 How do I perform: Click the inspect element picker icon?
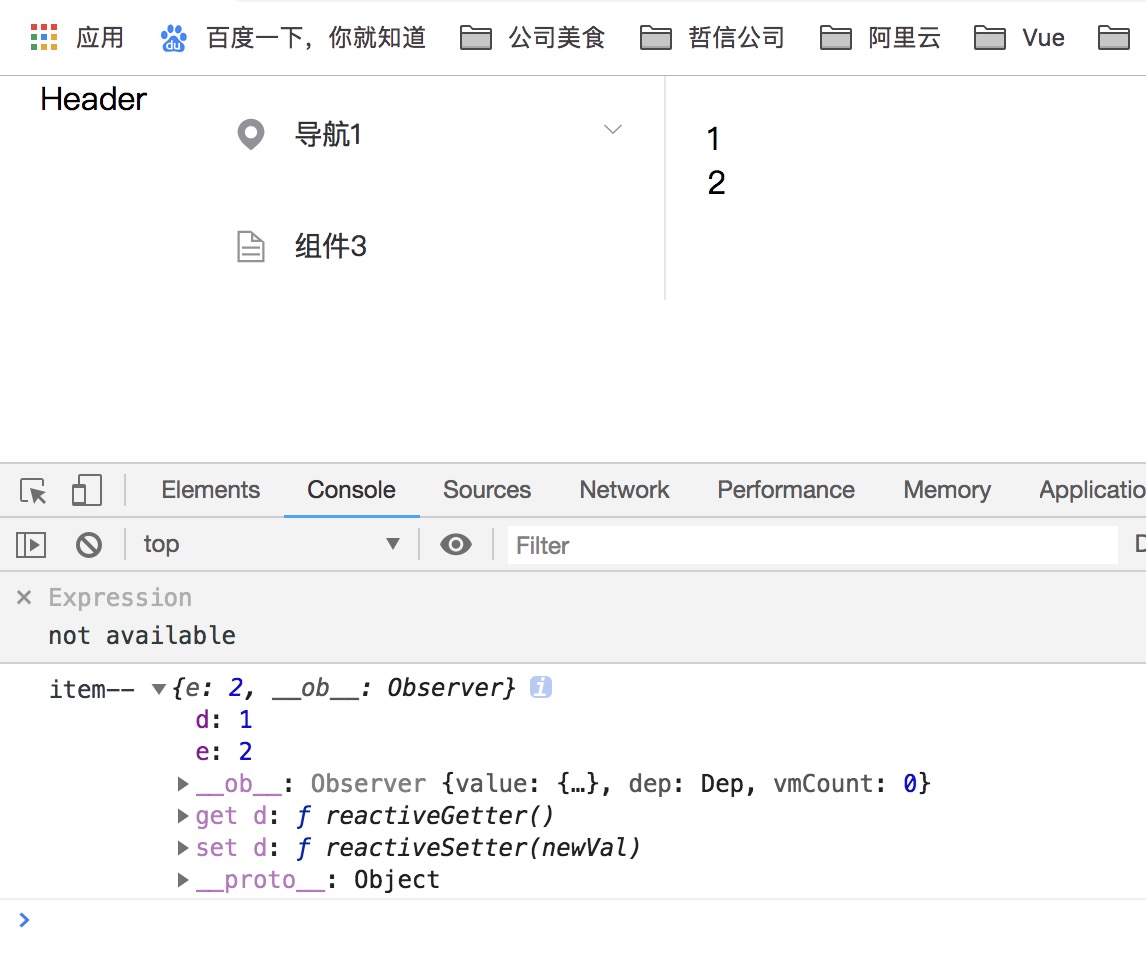click(x=34, y=491)
